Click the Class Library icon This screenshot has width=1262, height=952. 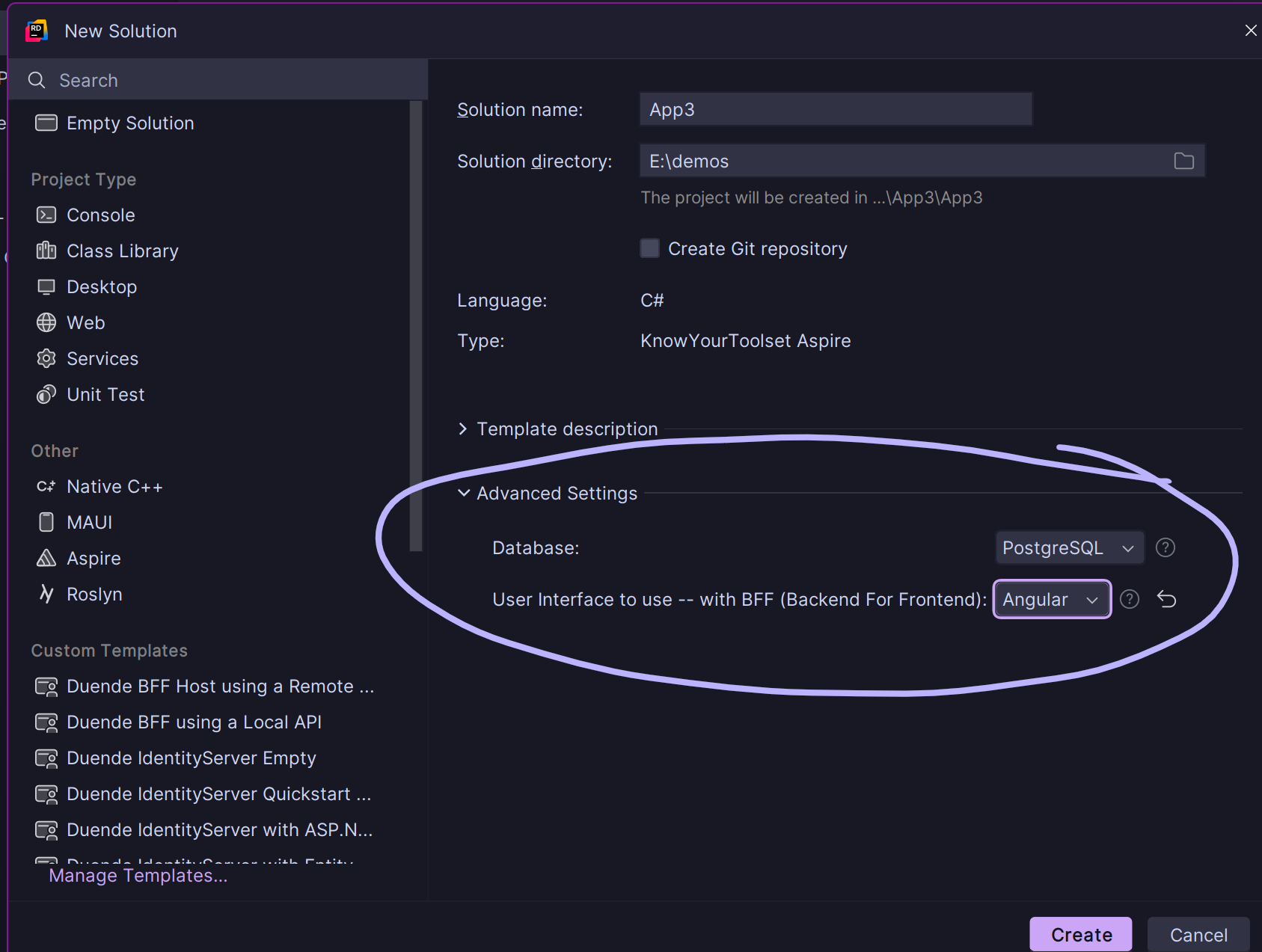46,251
